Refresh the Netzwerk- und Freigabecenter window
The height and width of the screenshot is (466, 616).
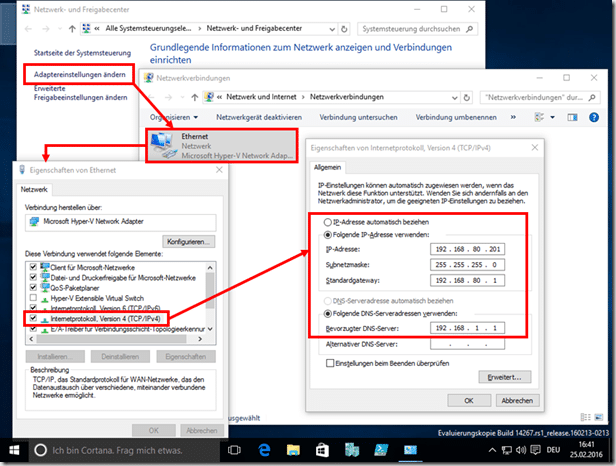(x=344, y=29)
